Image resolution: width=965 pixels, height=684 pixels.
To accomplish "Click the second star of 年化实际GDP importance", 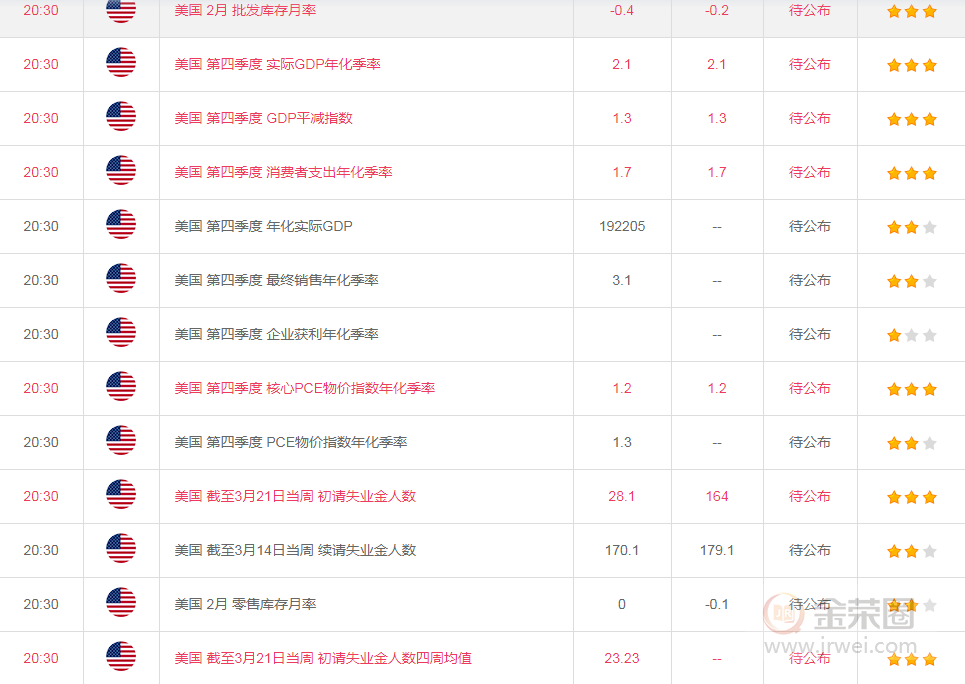I will (910, 226).
